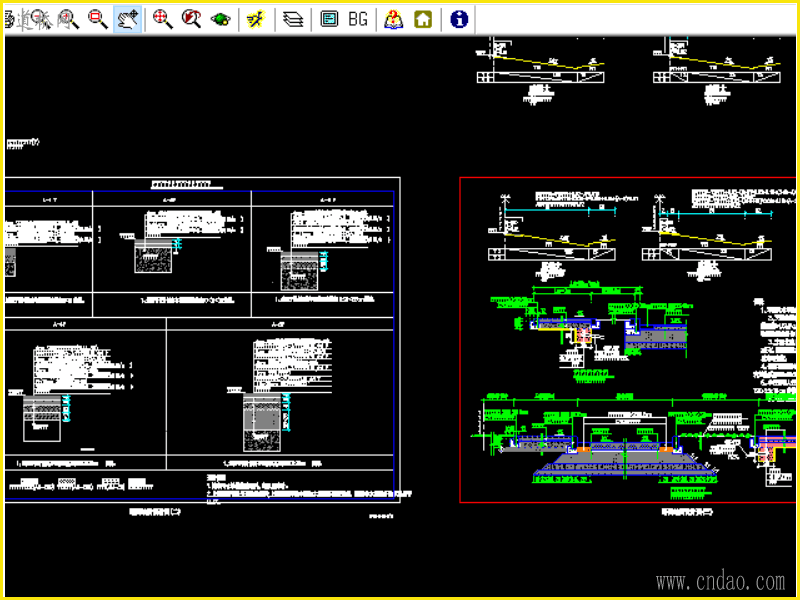Open the help book with question mark
Image resolution: width=800 pixels, height=600 pixels.
394,19
